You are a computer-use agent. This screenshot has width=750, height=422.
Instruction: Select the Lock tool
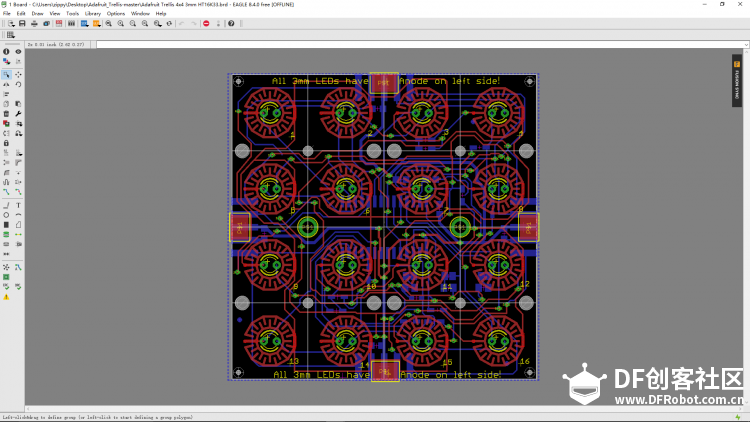(6, 143)
